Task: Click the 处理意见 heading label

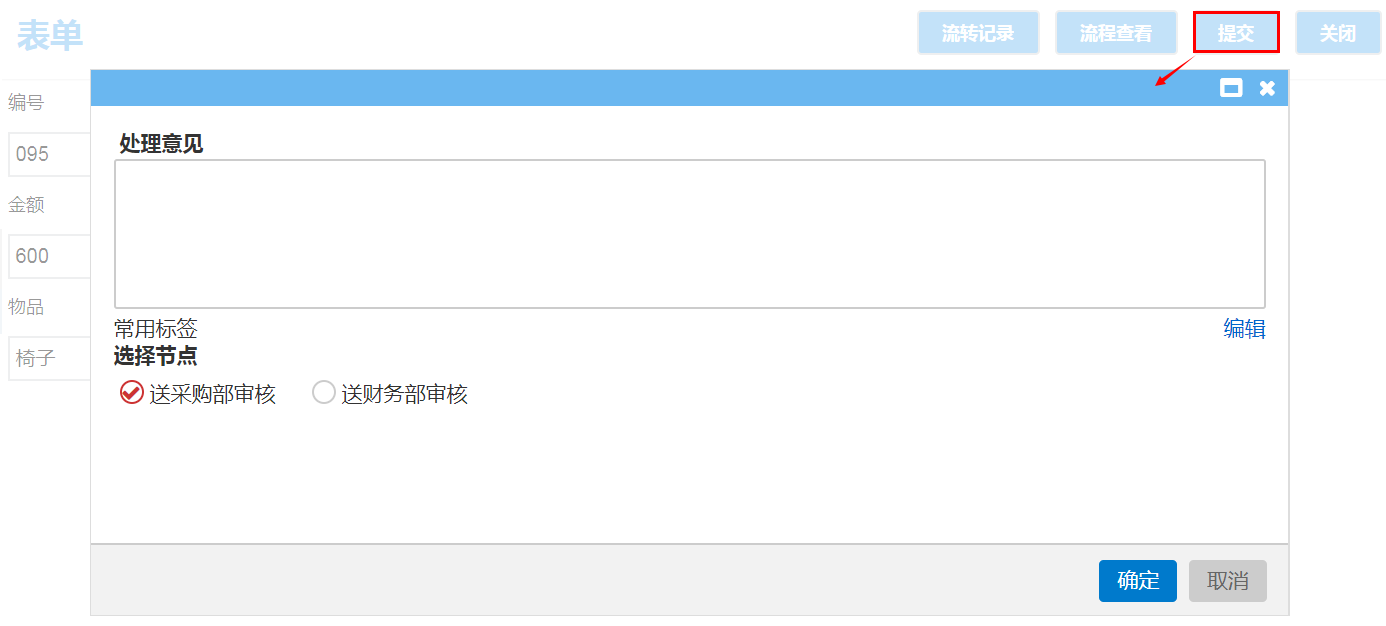Action: (161, 144)
